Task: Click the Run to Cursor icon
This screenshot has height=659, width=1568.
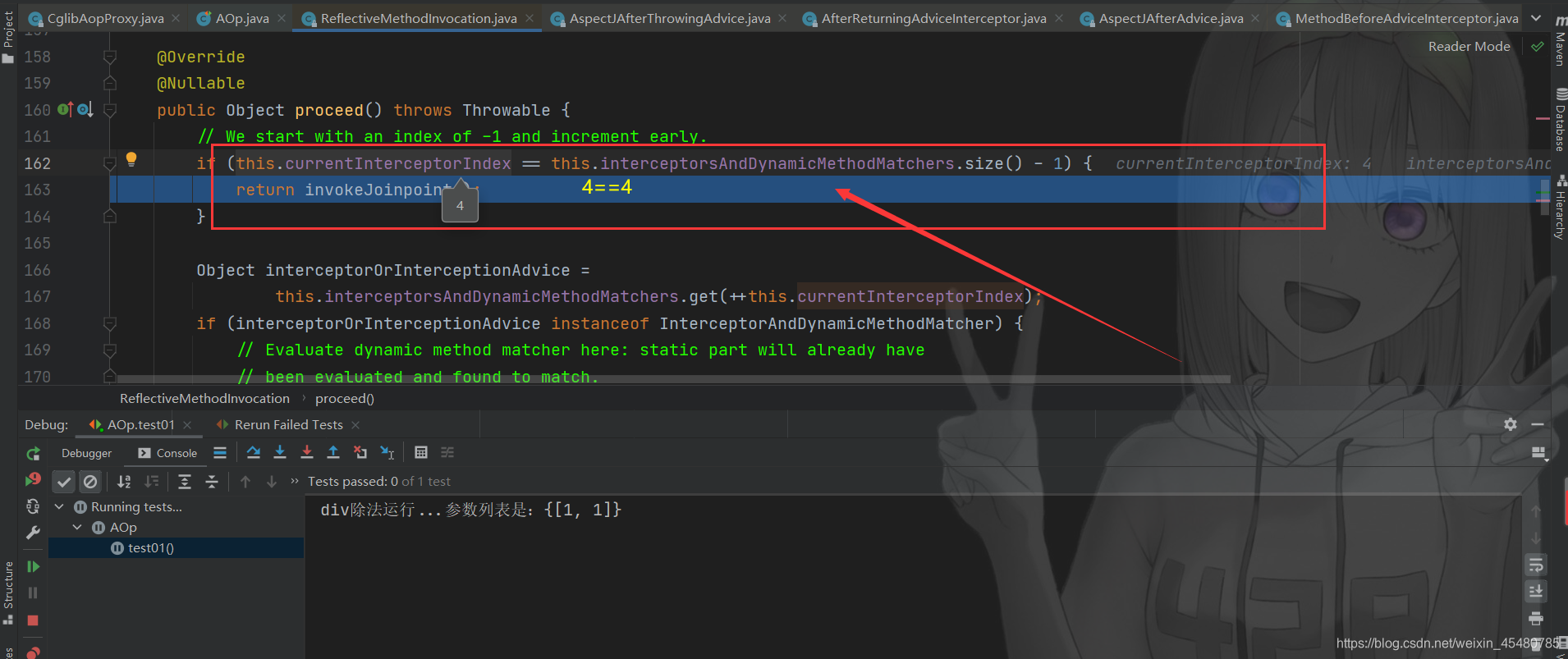Action: [x=387, y=452]
